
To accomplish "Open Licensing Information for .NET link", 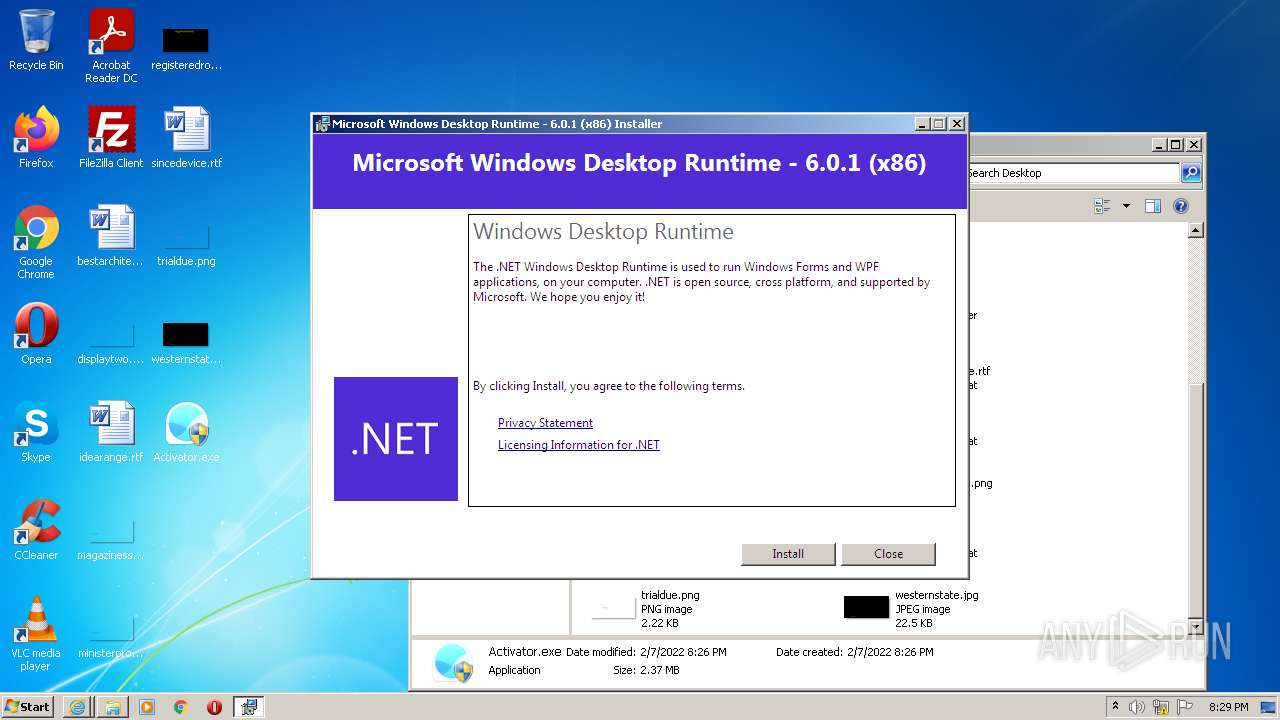I will click(x=579, y=445).
